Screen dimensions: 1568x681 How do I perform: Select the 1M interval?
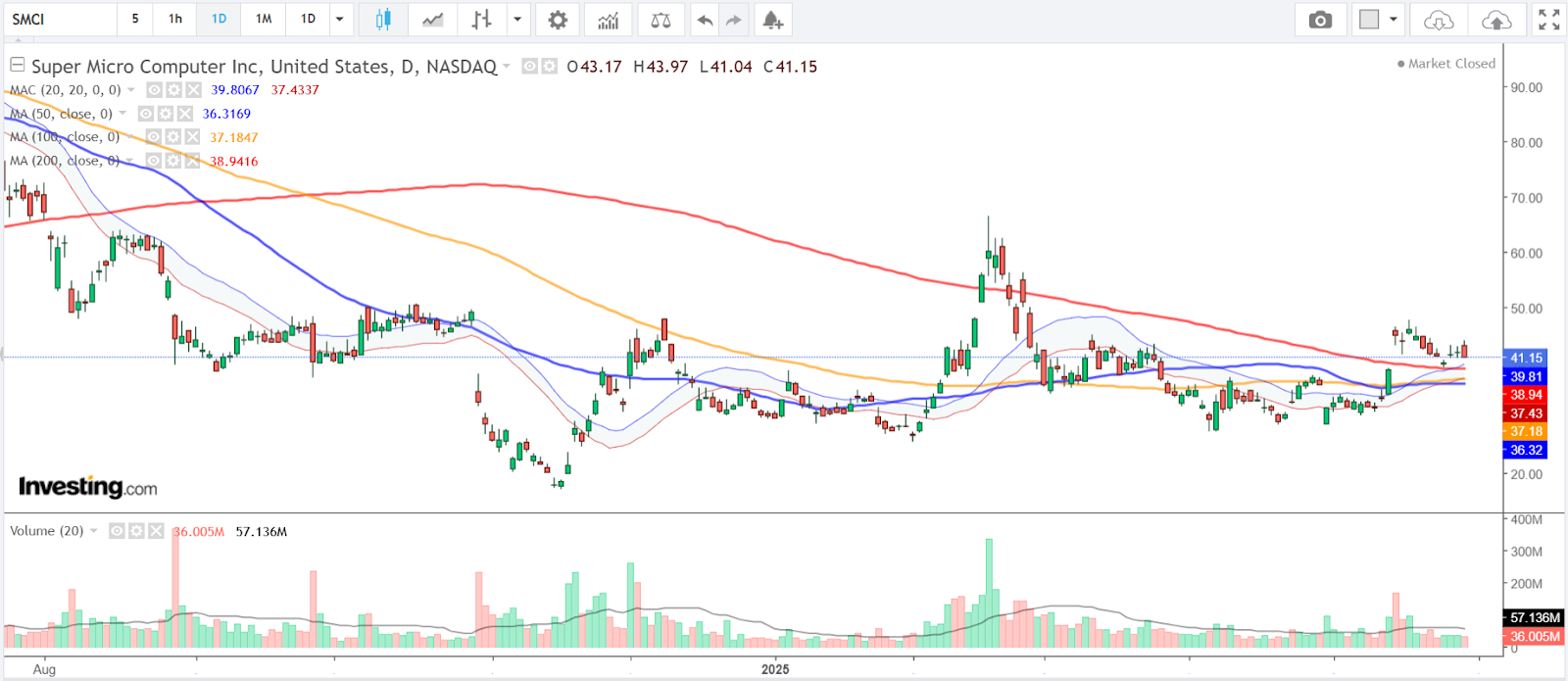264,20
